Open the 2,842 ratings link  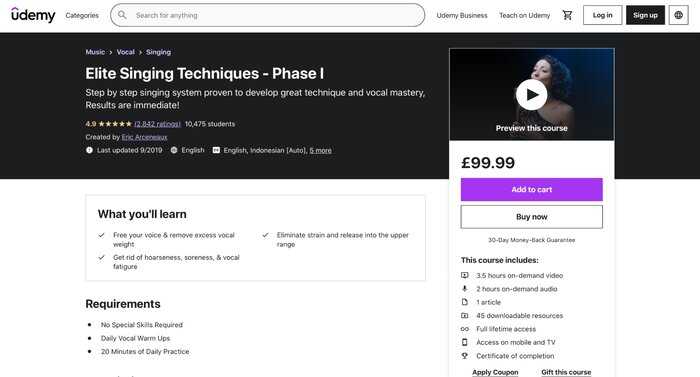coord(158,124)
